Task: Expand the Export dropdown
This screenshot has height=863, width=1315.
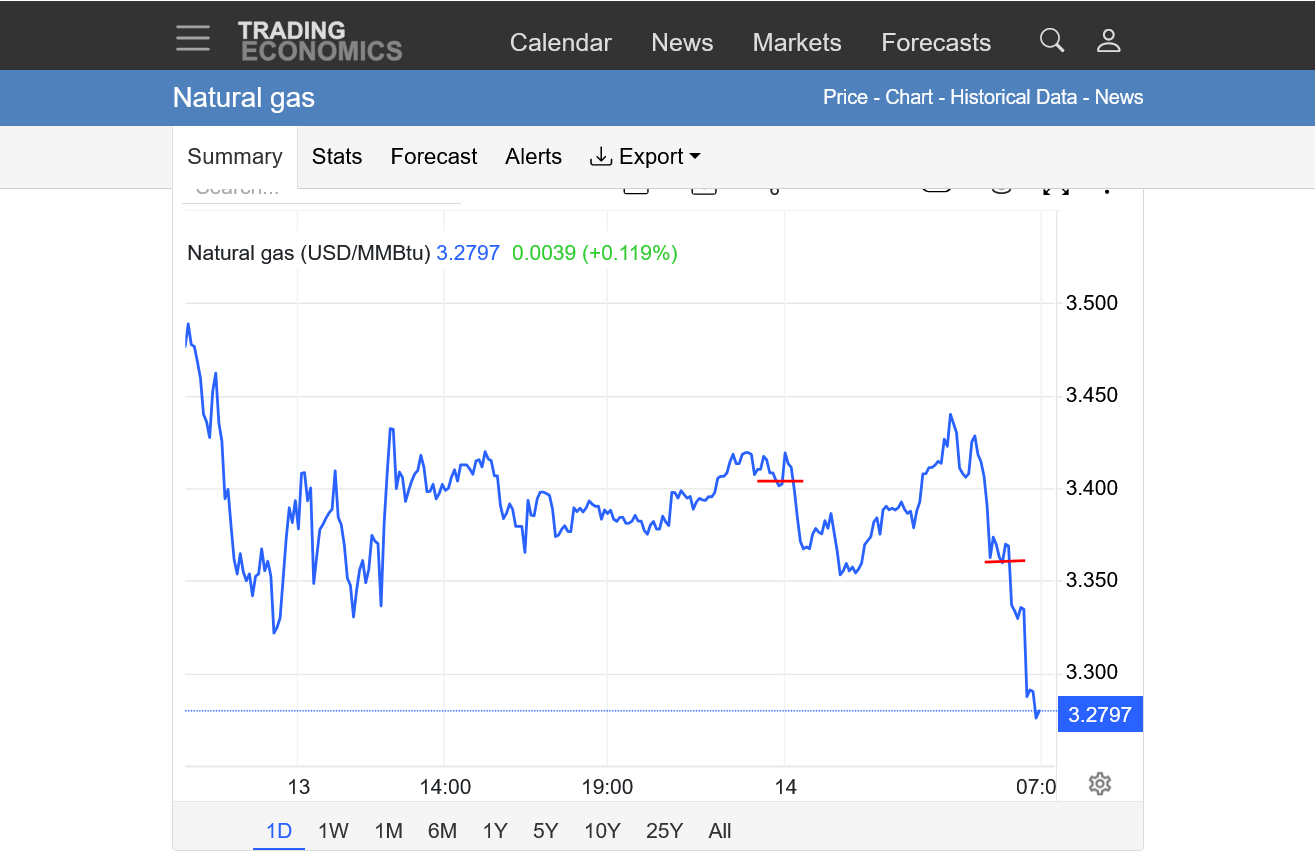Action: (645, 157)
